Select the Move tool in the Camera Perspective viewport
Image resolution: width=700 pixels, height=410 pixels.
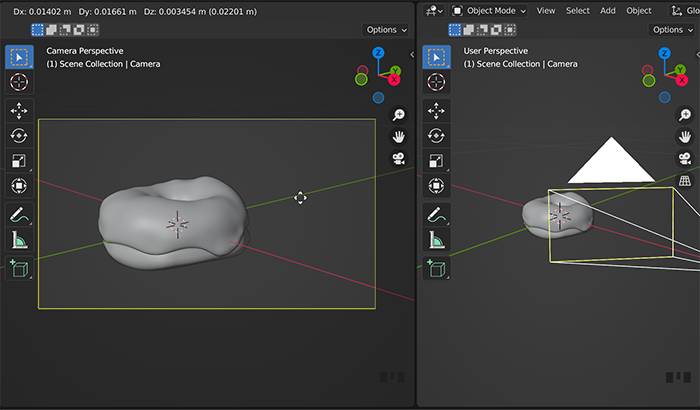[x=19, y=110]
